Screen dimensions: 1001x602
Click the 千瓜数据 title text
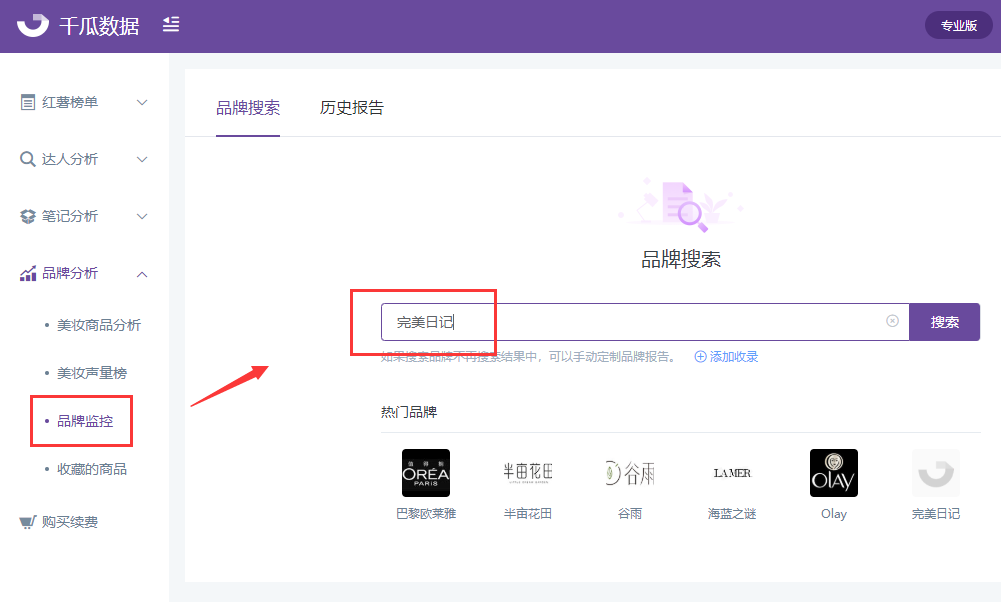[x=99, y=26]
